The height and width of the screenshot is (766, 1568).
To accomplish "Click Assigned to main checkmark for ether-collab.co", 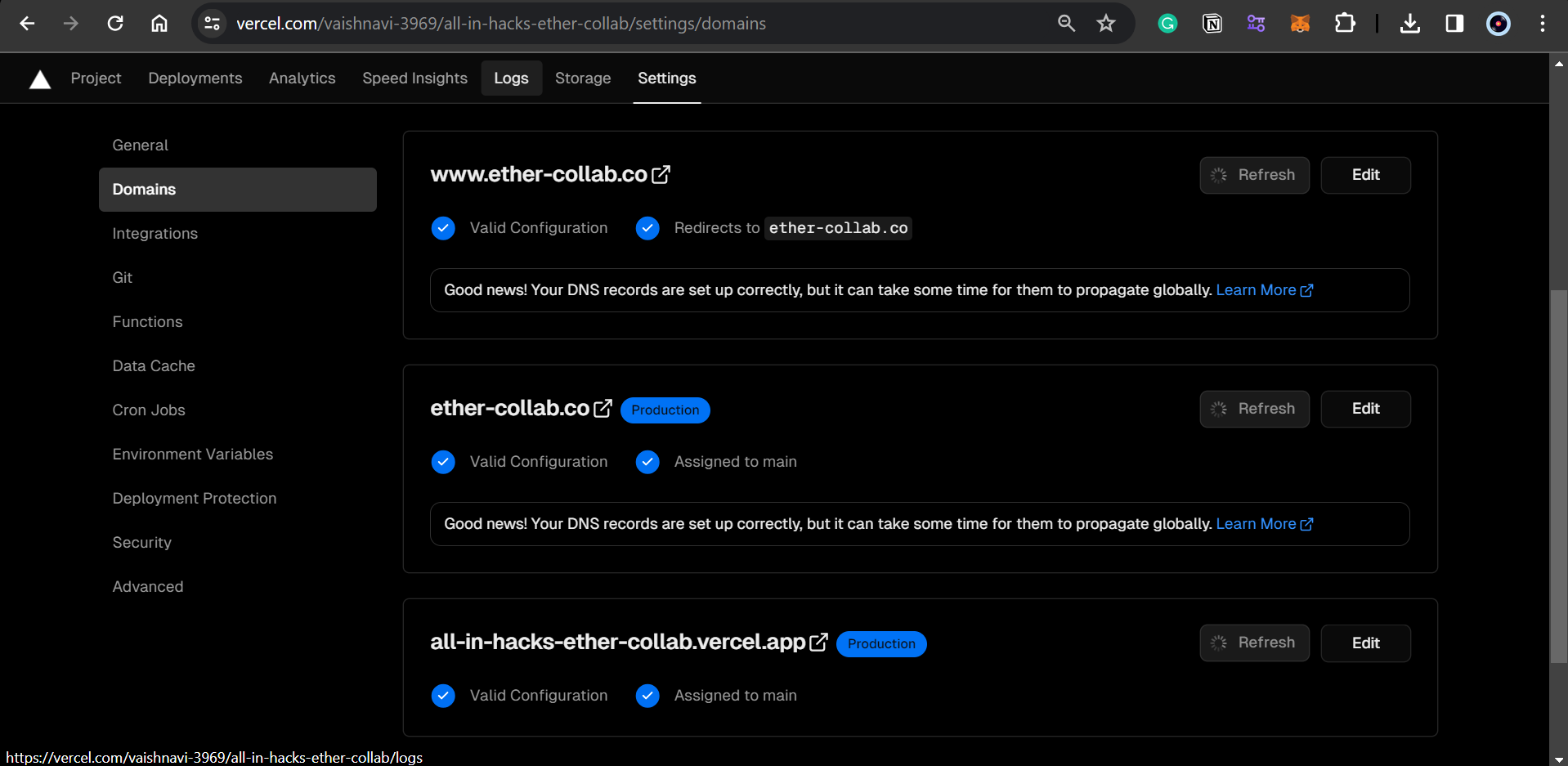I will coord(647,462).
